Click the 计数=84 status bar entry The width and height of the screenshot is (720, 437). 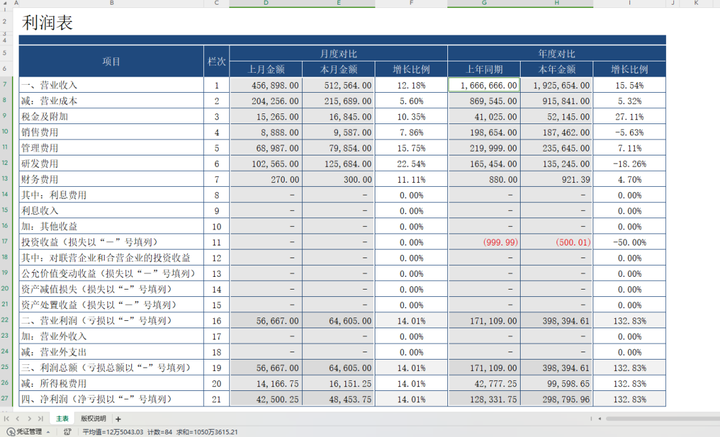coord(160,432)
